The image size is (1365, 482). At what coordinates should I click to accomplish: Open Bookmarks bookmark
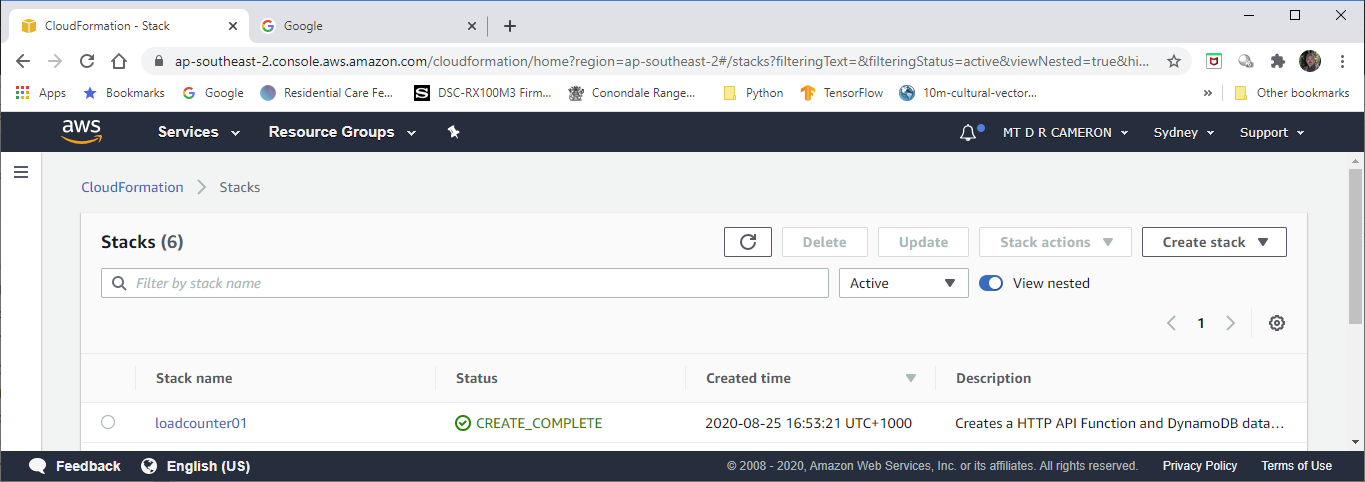(122, 93)
